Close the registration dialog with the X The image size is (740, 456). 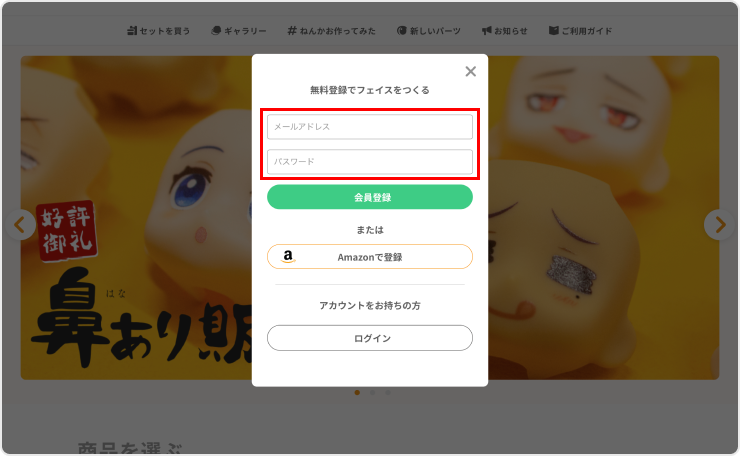470,71
